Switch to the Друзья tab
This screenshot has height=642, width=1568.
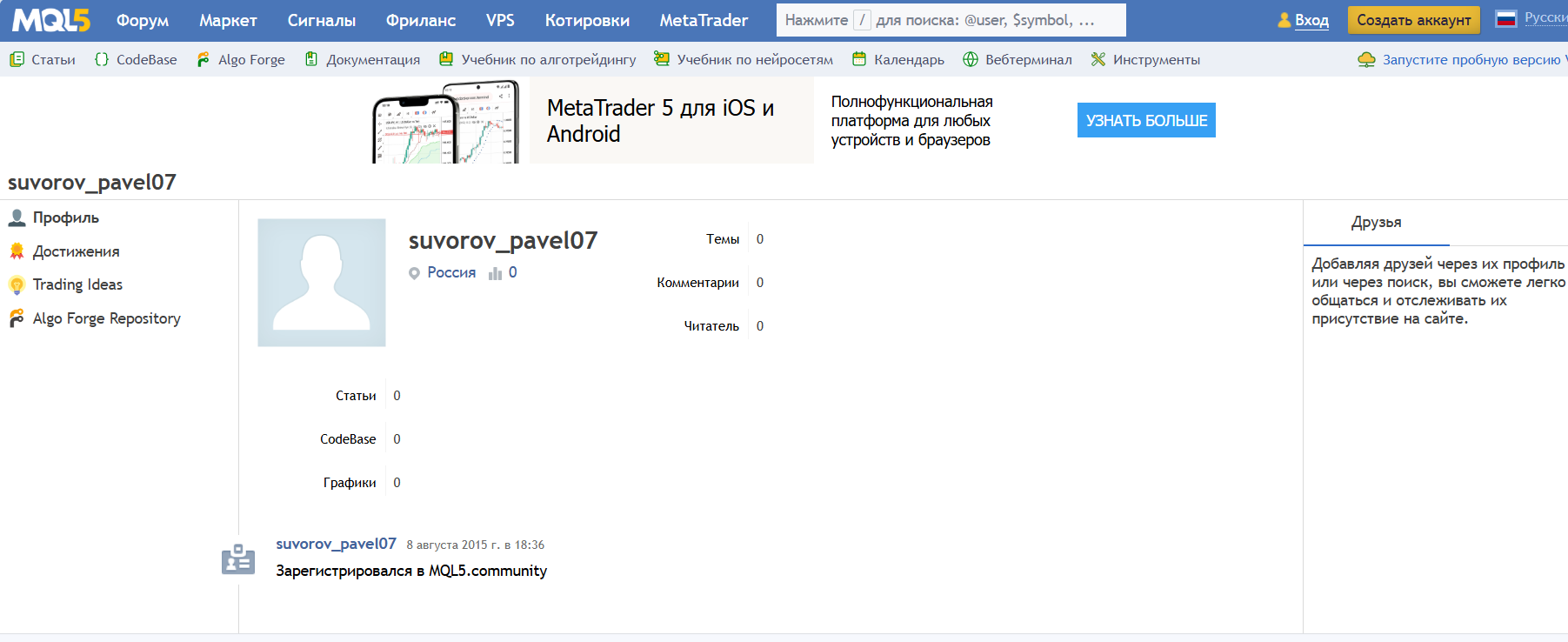(1377, 223)
